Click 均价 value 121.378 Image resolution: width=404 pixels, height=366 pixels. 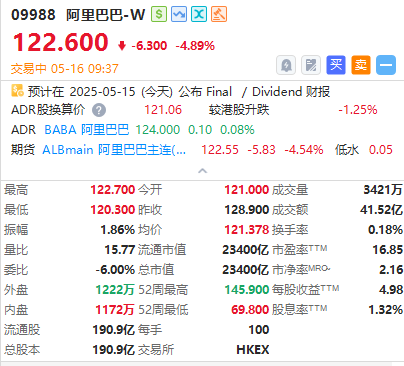coord(247,230)
